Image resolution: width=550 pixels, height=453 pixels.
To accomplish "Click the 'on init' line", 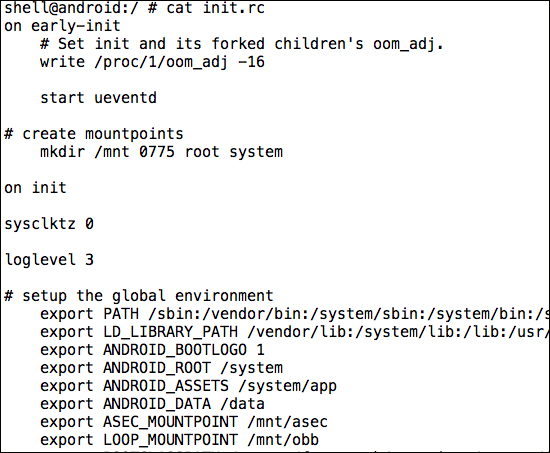I will tap(35, 188).
